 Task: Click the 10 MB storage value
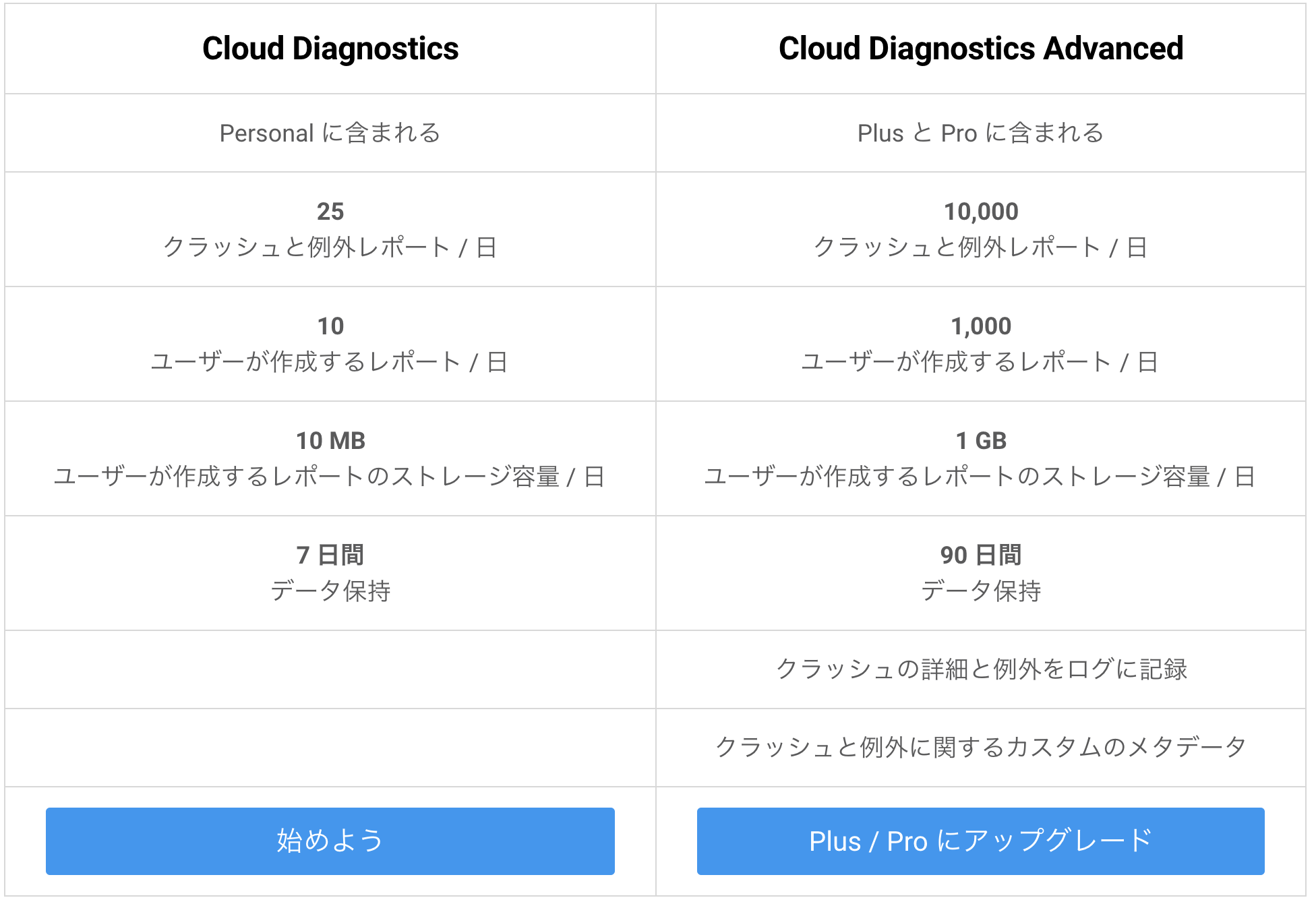coord(330,441)
